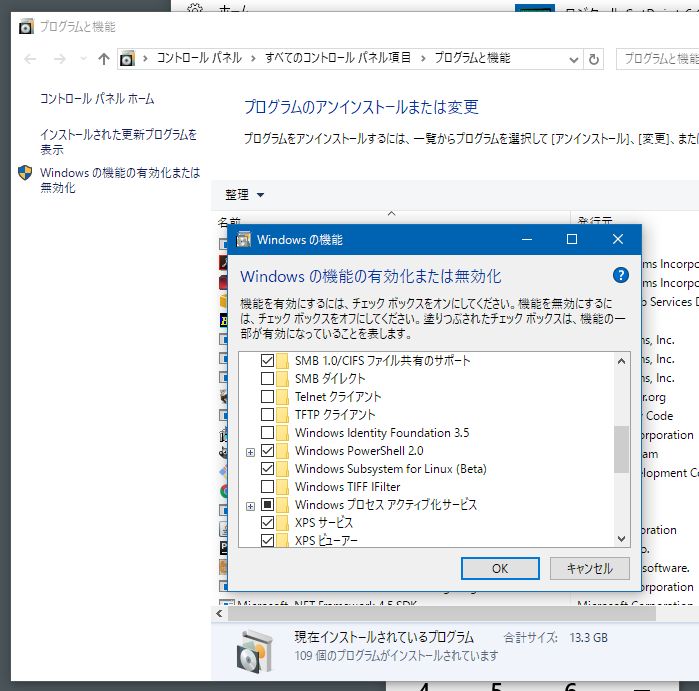Go up one level arrow
Image resolution: width=699 pixels, height=691 pixels.
(x=104, y=59)
